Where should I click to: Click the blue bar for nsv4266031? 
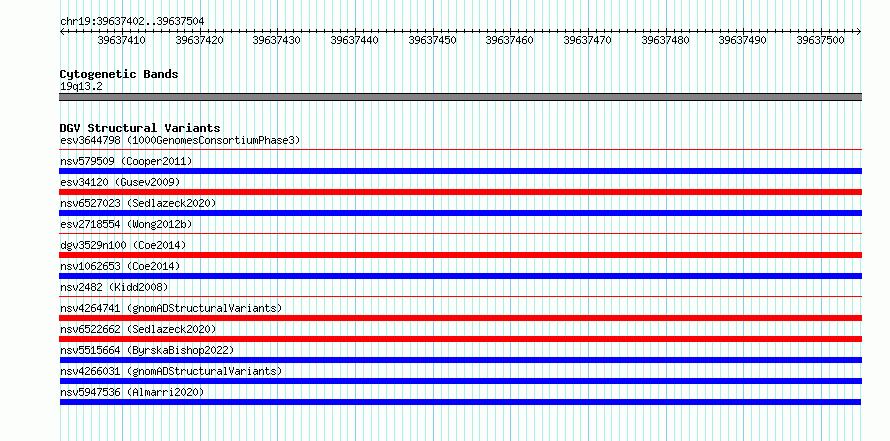460,381
